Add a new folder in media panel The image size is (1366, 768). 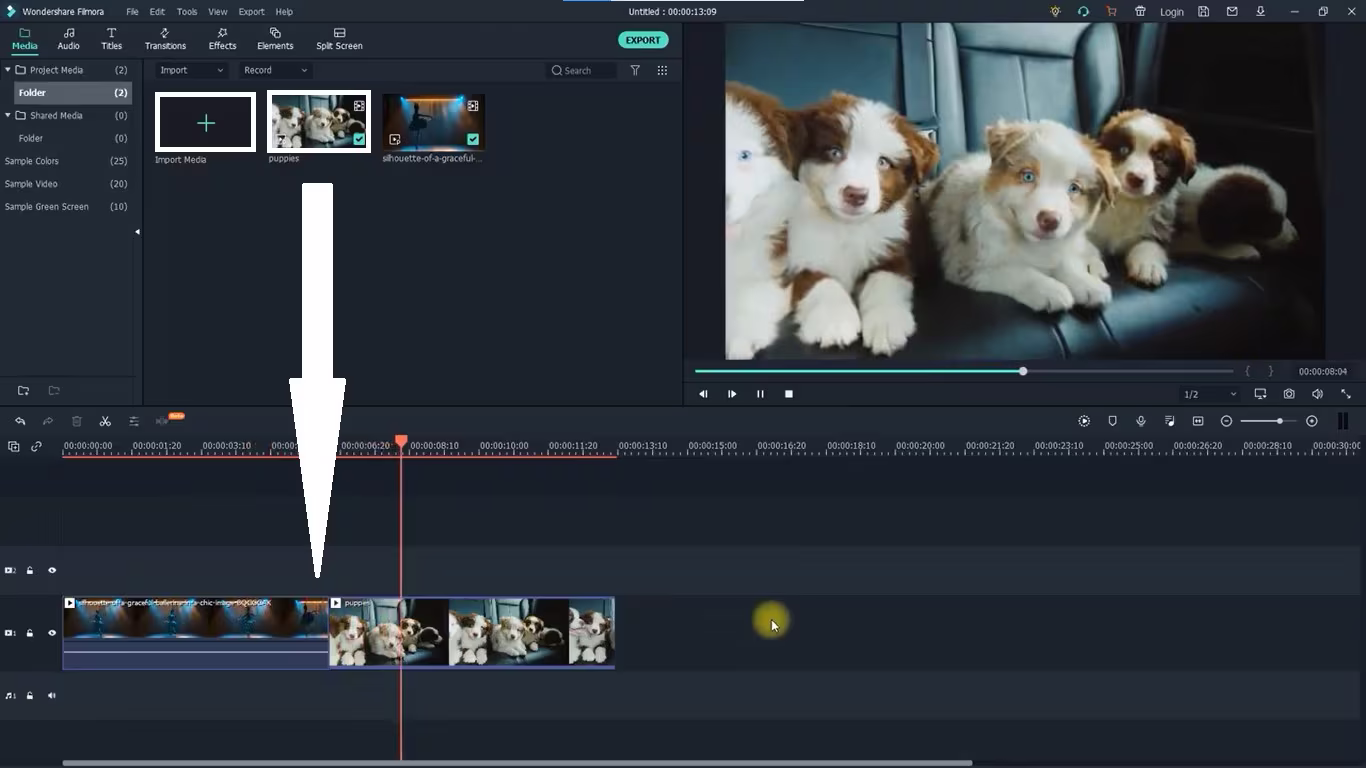pos(23,390)
